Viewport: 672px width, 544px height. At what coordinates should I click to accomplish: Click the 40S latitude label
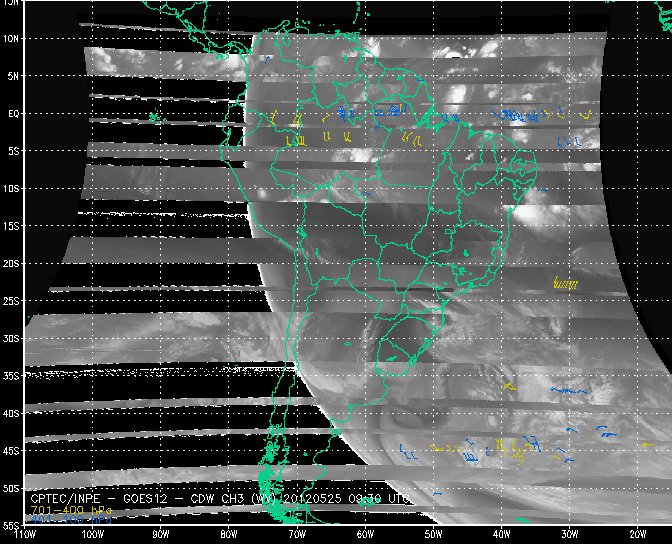pyautogui.click(x=11, y=414)
